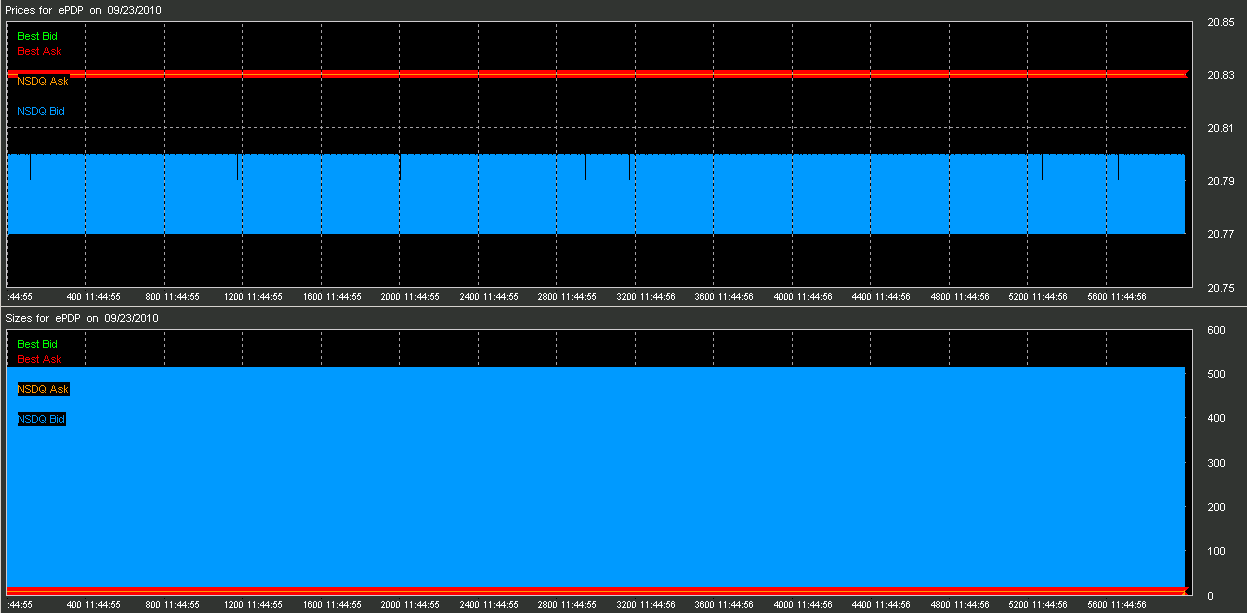Screen dimensions: 1247x613
Task: Click the bid spike just before 5200 in Prices chart
Action: coord(1042,167)
